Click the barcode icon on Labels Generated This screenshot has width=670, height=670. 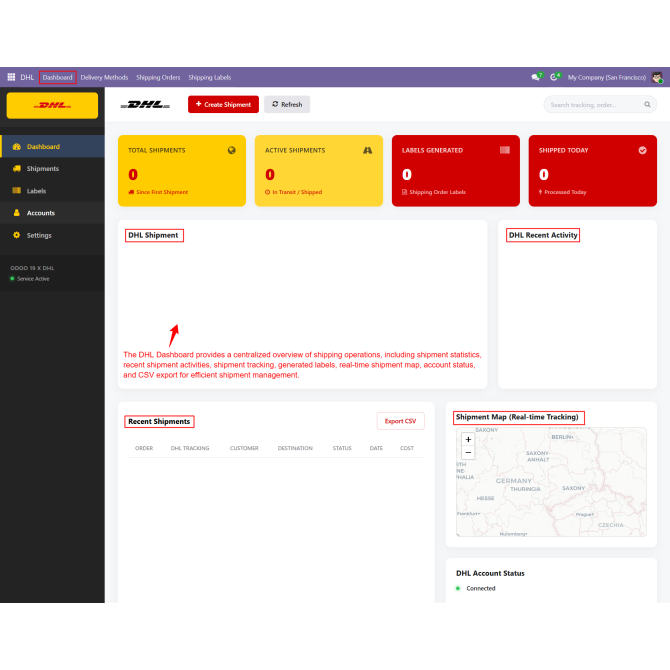505,150
